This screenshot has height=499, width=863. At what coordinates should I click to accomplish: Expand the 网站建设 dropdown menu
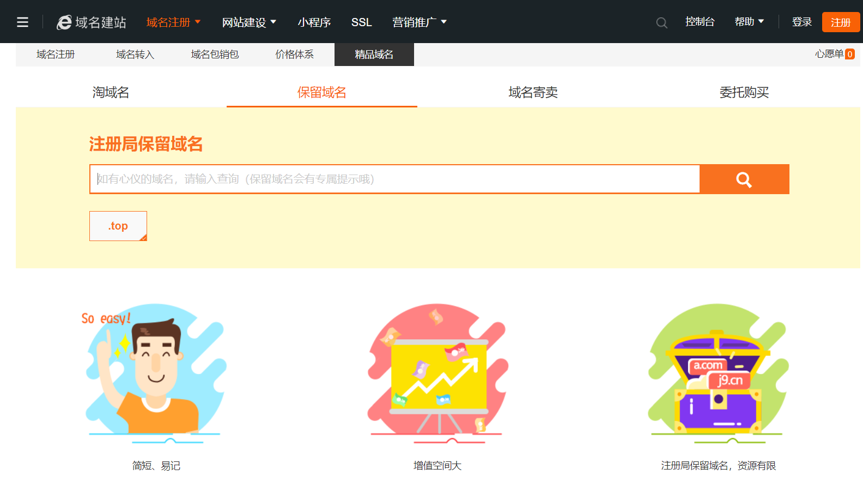tap(249, 22)
